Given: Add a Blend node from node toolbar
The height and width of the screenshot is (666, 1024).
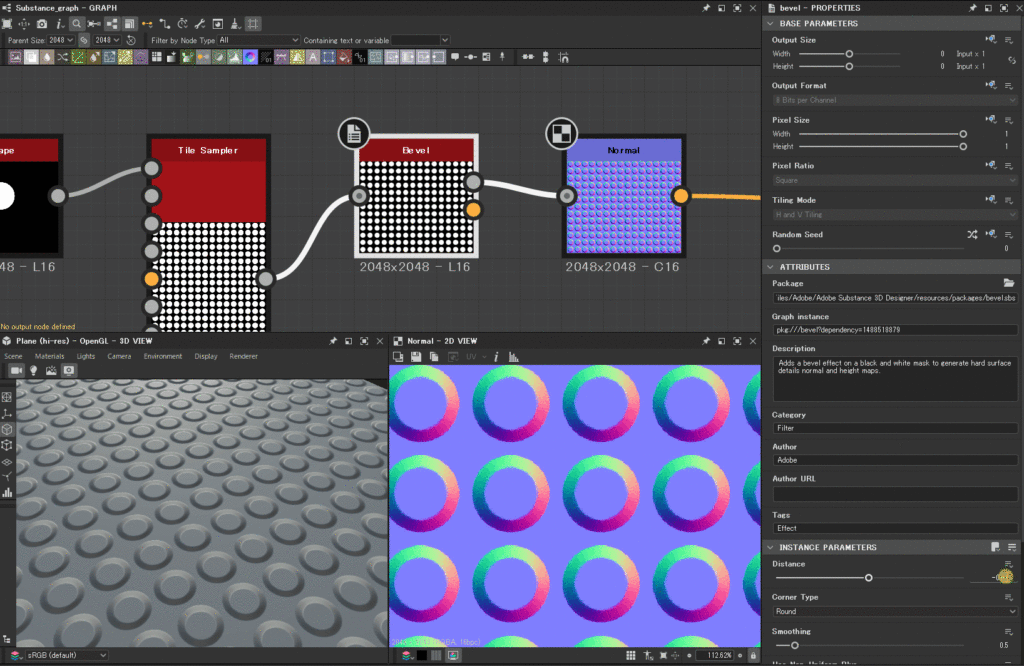Looking at the screenshot, I should [x=31, y=57].
